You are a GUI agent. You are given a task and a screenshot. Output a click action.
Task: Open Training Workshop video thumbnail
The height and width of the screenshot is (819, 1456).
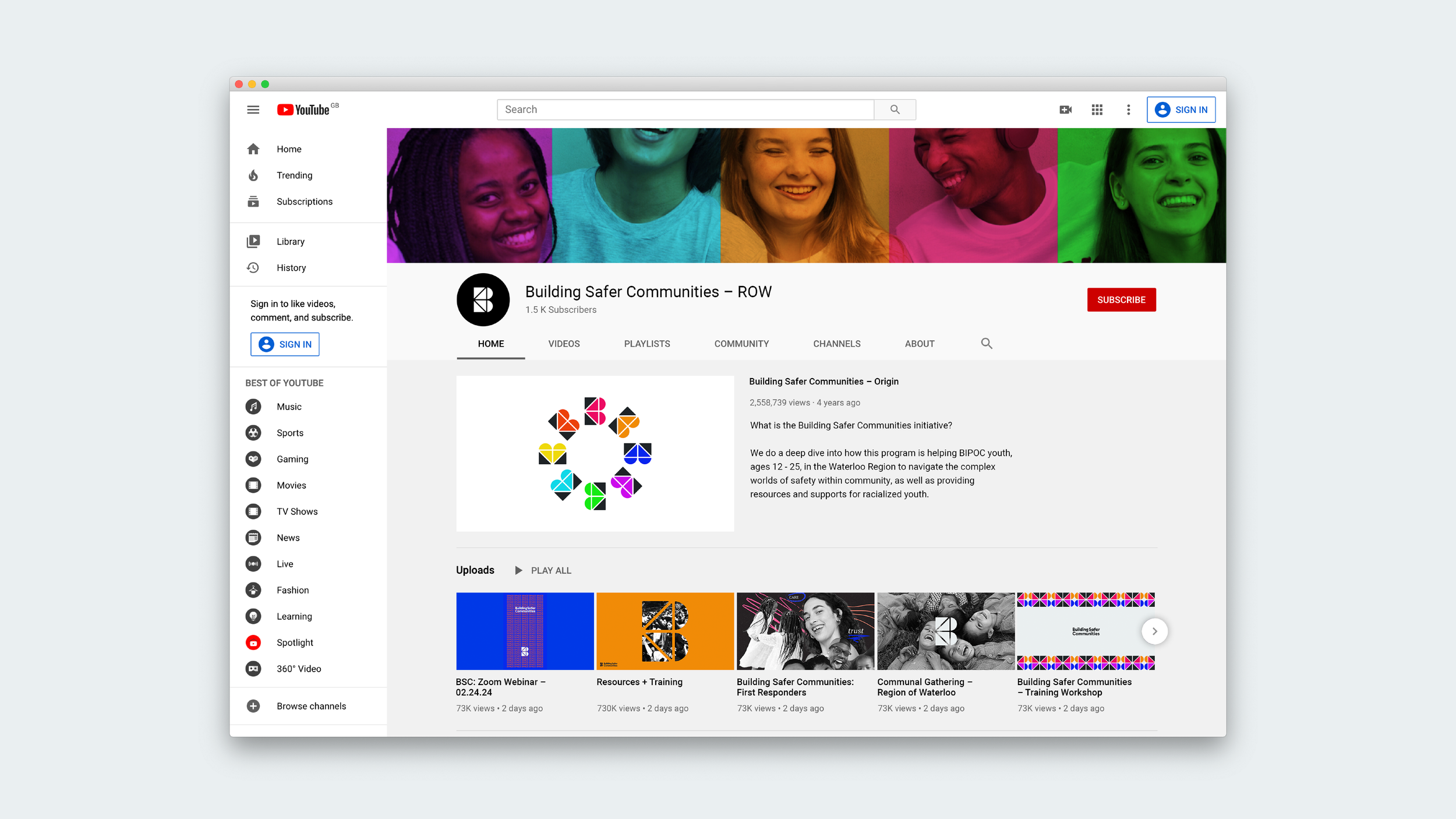click(1086, 631)
